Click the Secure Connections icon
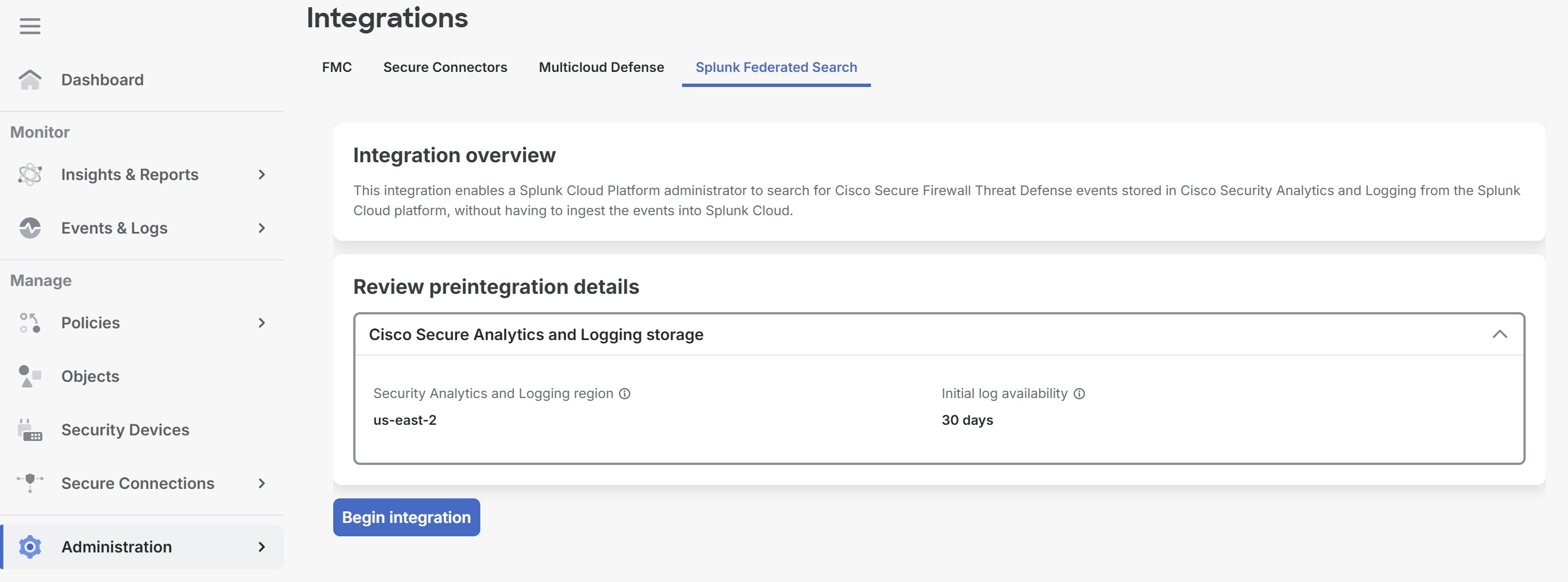Viewport: 1568px width, 582px height. pyautogui.click(x=30, y=483)
